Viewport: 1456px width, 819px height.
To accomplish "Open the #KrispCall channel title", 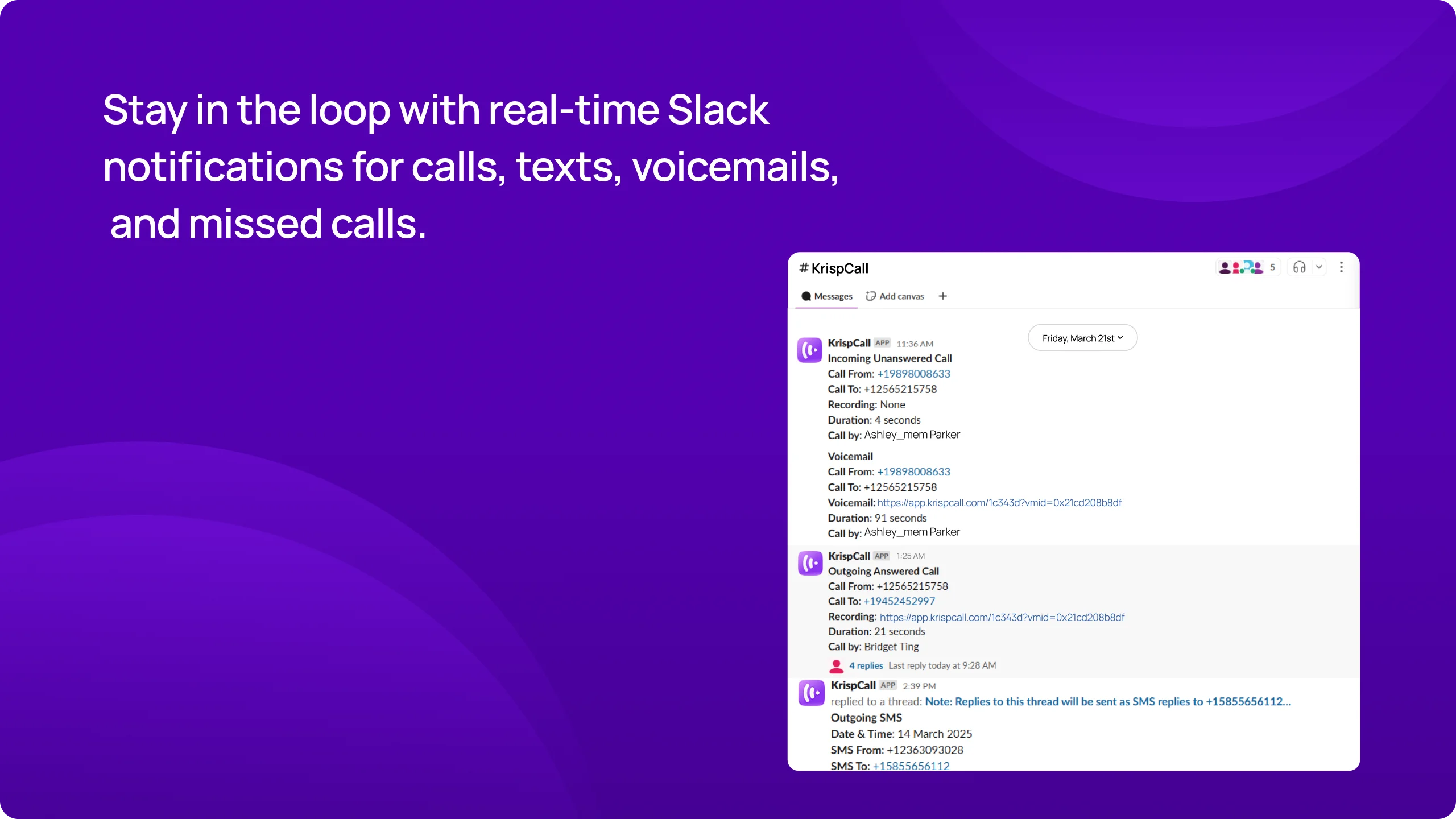I will click(834, 268).
